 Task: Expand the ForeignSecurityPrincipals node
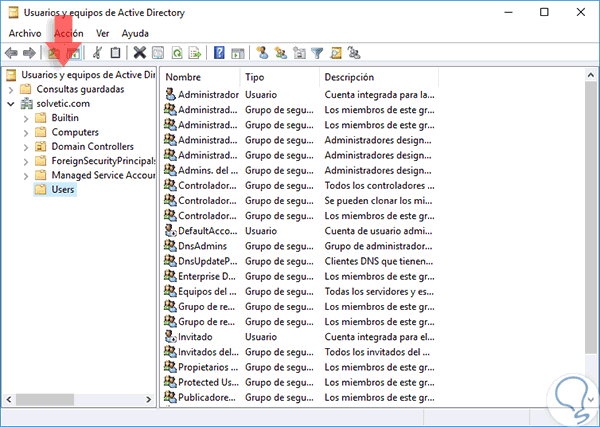coord(26,162)
